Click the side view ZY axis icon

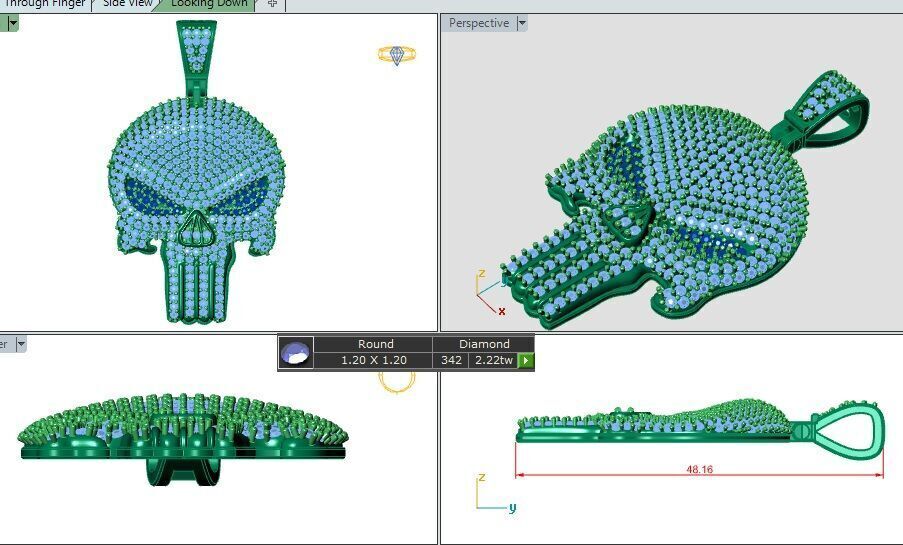pyautogui.click(x=496, y=493)
